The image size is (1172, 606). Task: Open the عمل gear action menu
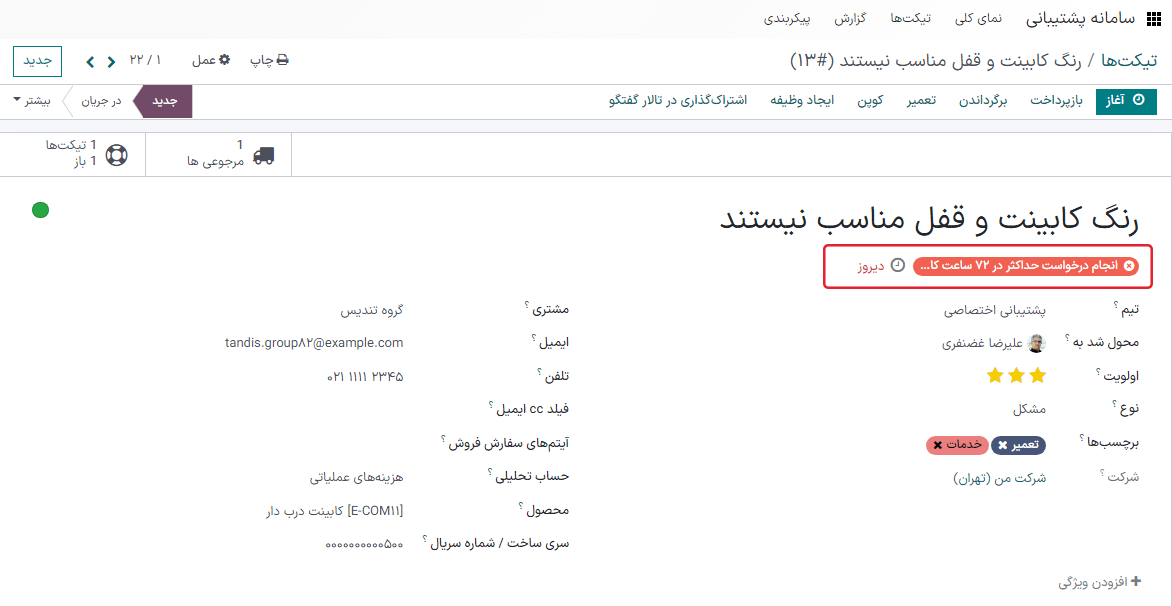pyautogui.click(x=209, y=61)
